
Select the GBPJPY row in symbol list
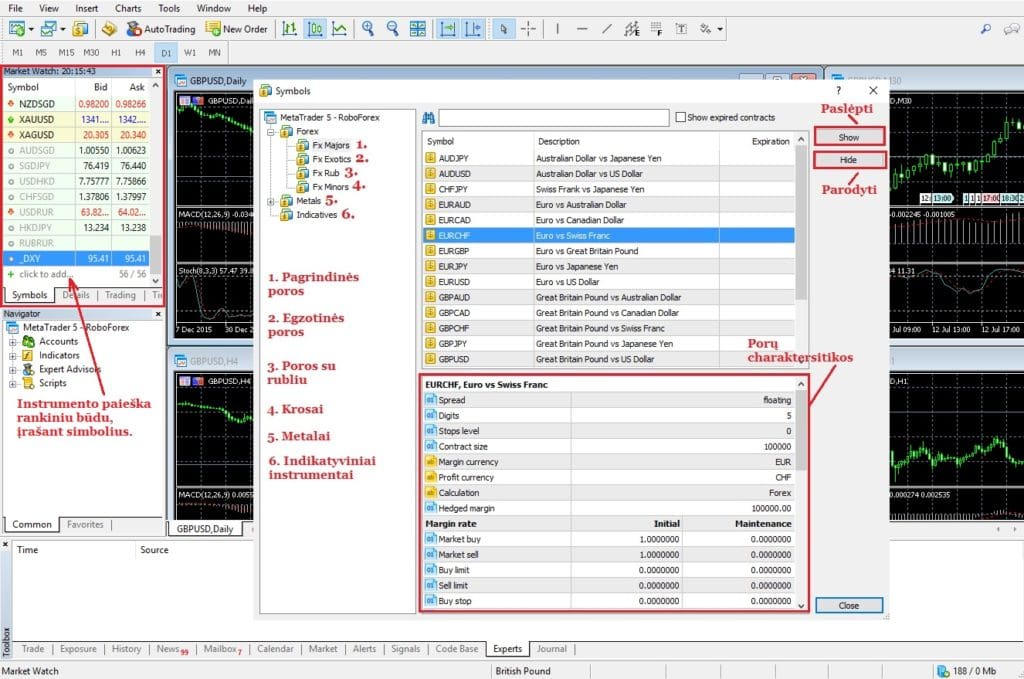(x=608, y=343)
